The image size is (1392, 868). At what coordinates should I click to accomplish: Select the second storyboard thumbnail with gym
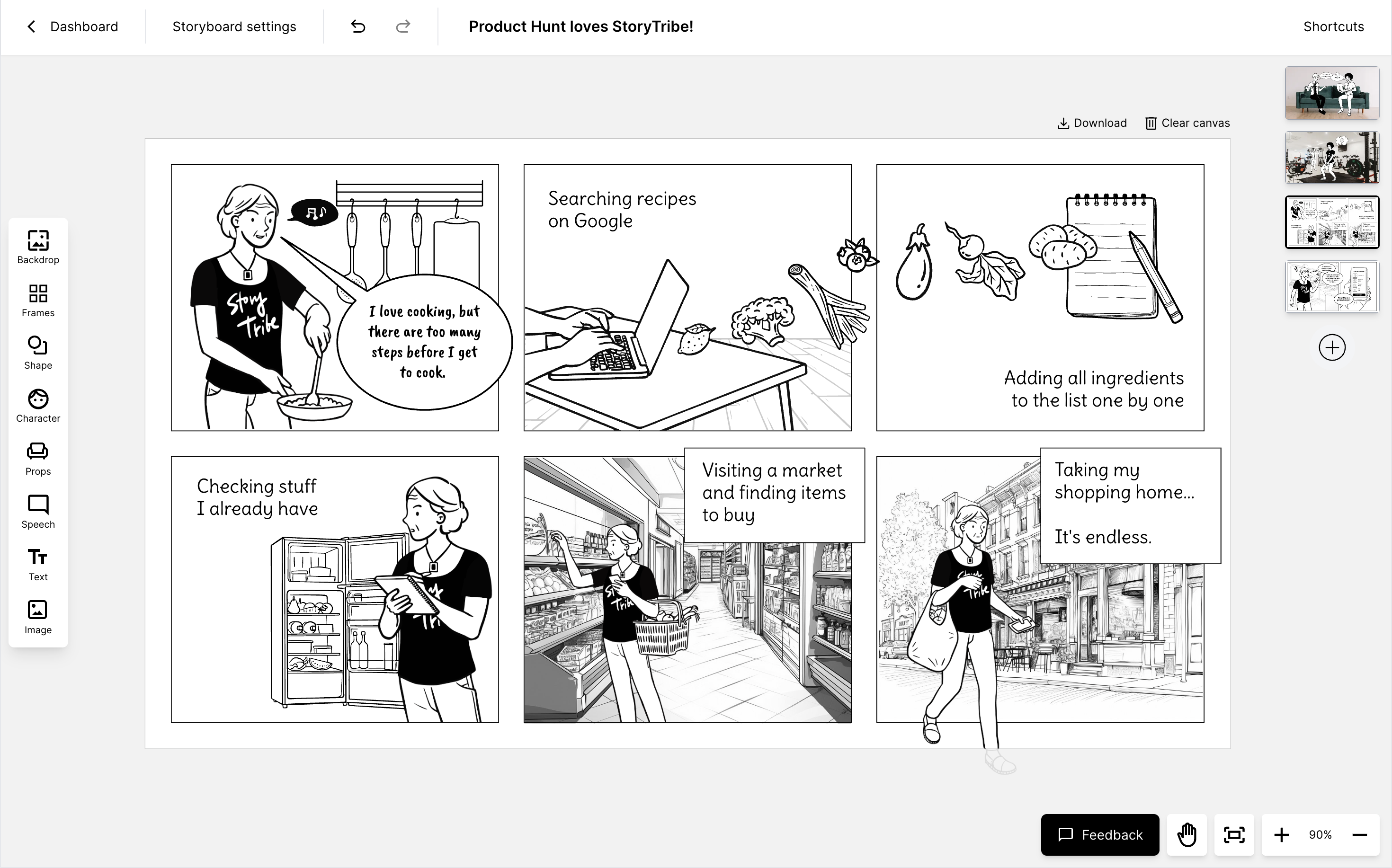[1332, 157]
